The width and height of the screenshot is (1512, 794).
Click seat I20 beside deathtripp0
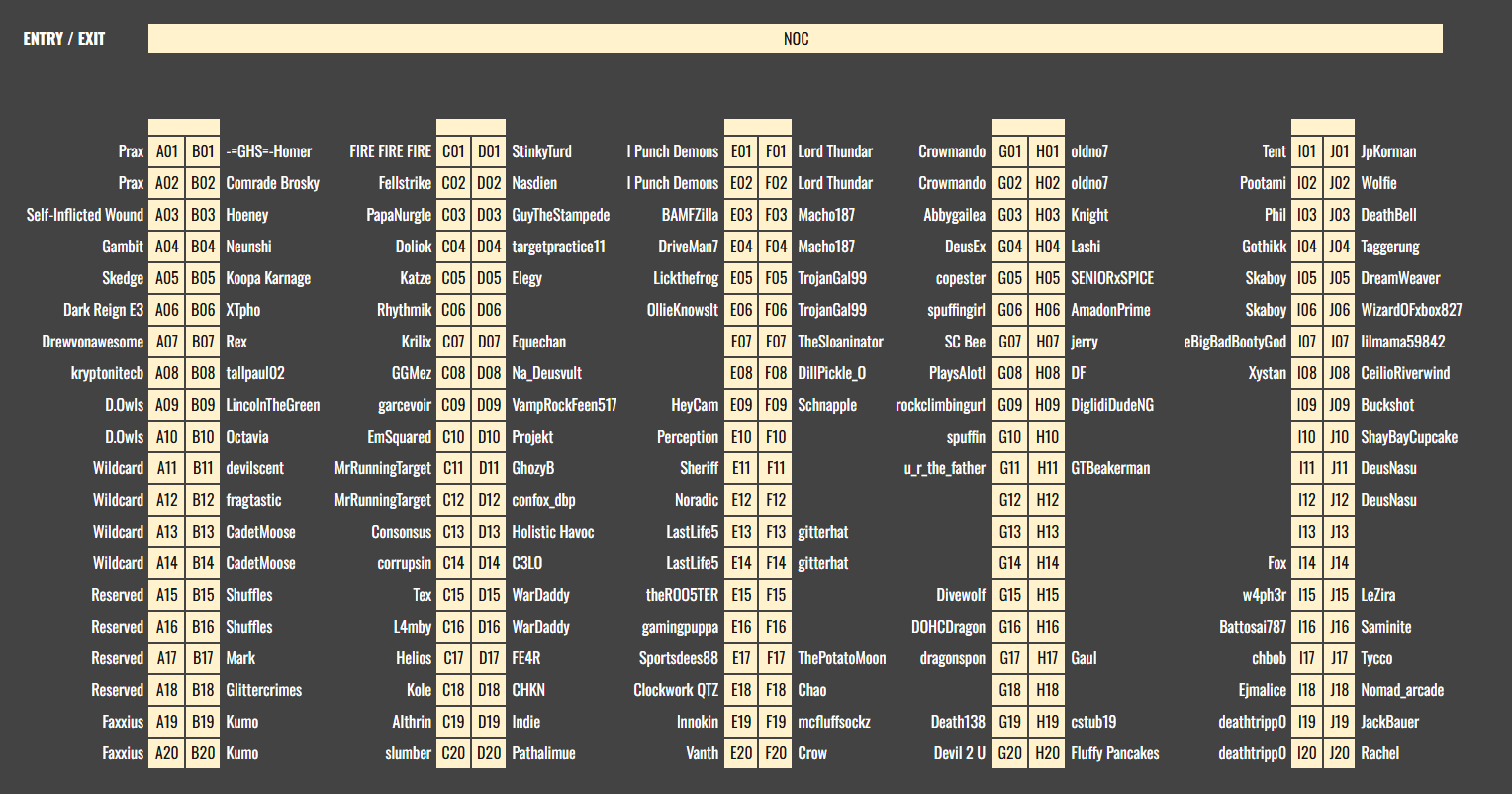coord(1307,753)
